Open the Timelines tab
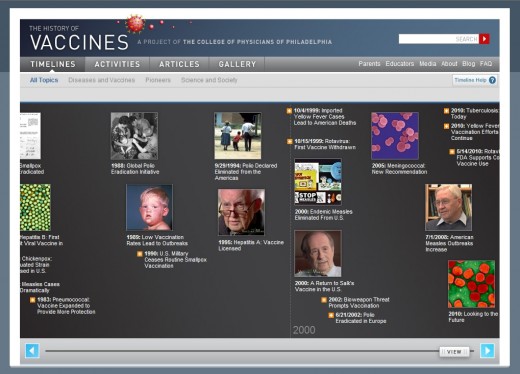The width and height of the screenshot is (520, 374). pyautogui.click(x=53, y=64)
